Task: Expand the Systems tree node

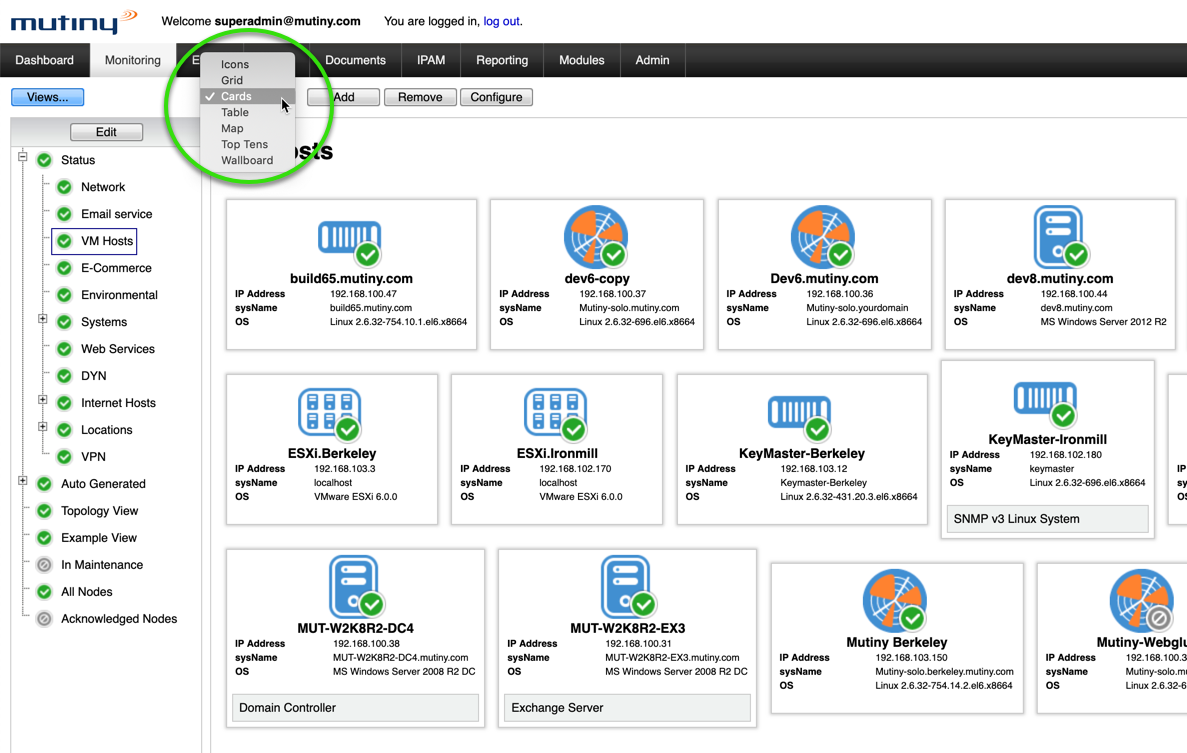Action: (42, 319)
